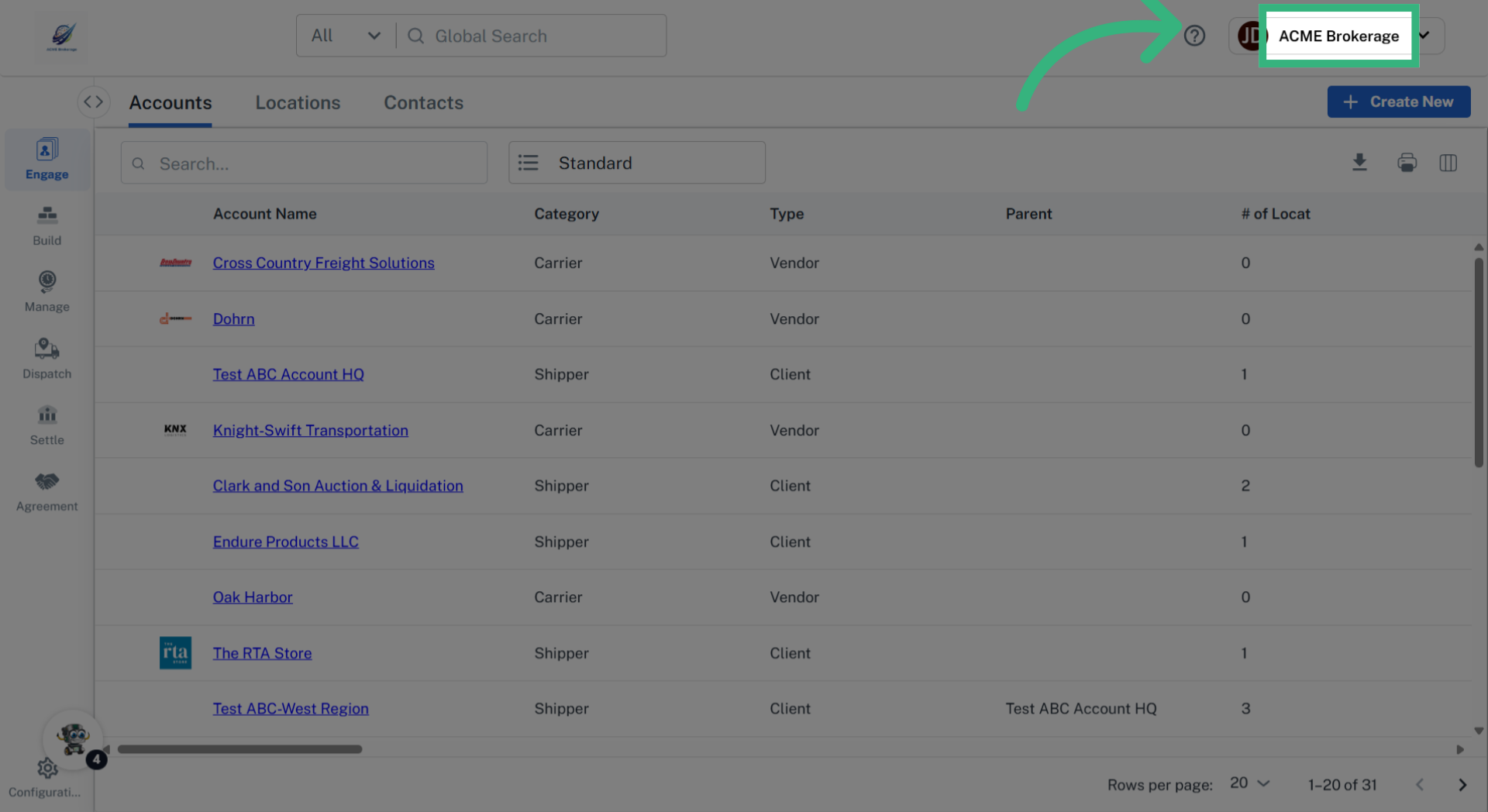
Task: Open the Build module in sidebar
Action: point(46,225)
